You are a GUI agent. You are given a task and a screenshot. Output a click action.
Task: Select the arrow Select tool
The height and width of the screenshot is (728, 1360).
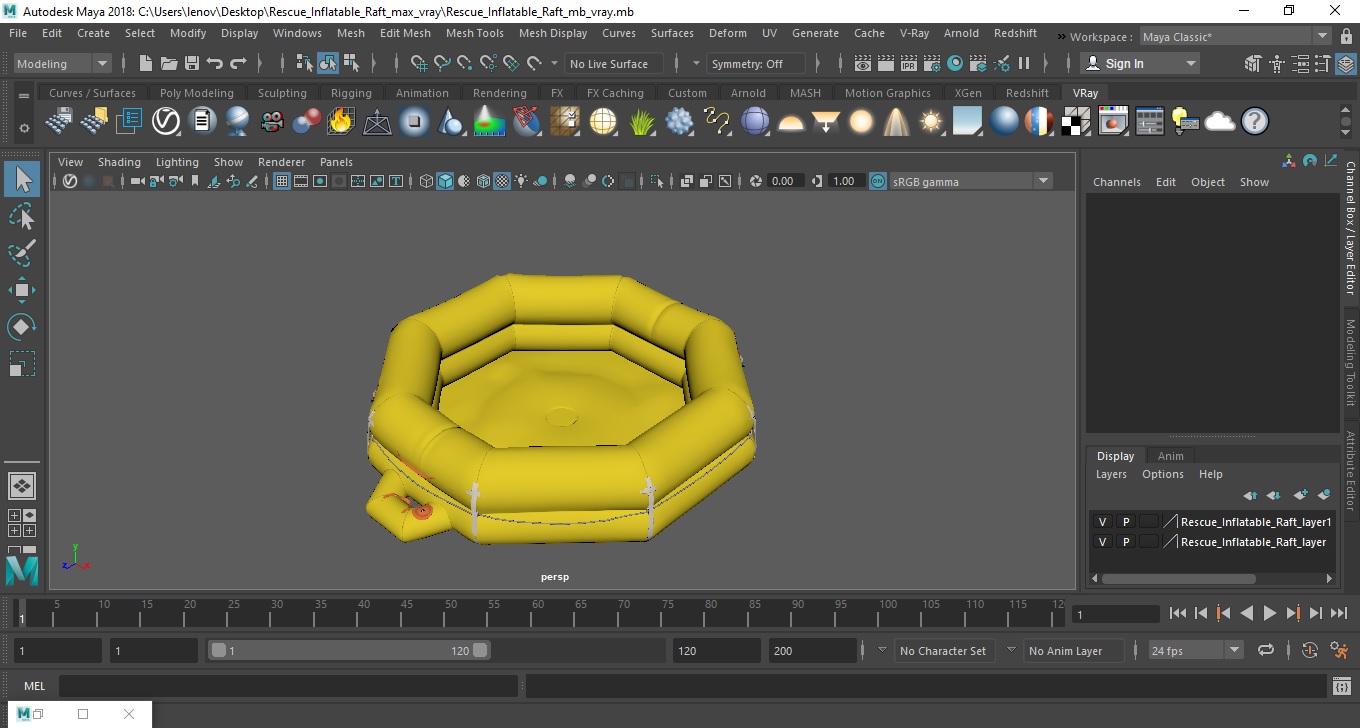tap(22, 179)
